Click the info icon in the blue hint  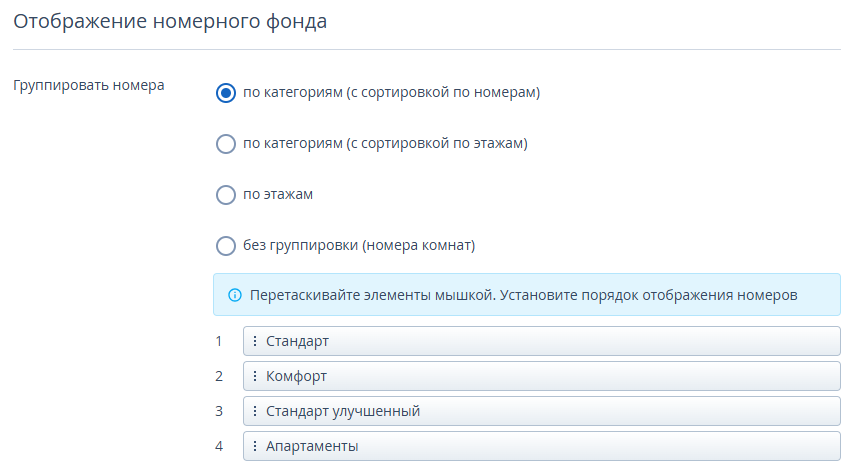point(234,295)
